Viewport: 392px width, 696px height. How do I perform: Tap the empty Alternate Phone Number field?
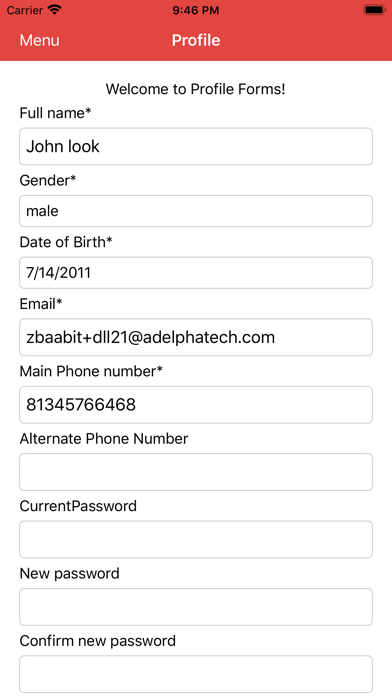click(196, 472)
